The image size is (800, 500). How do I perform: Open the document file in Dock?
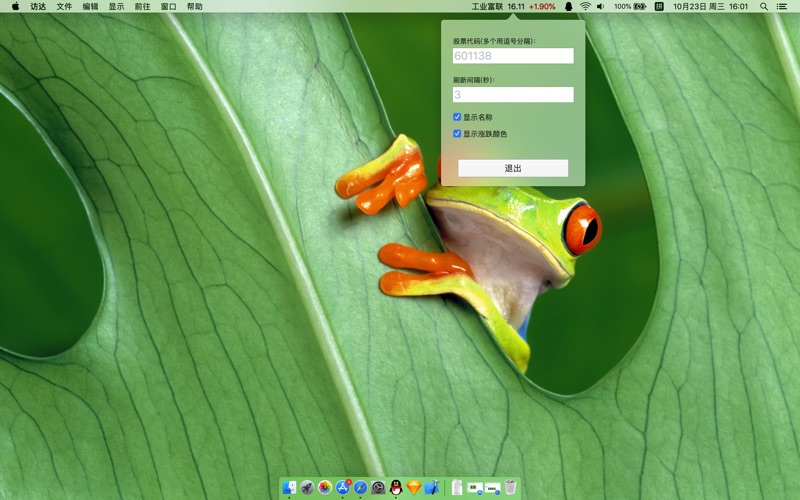tap(457, 487)
